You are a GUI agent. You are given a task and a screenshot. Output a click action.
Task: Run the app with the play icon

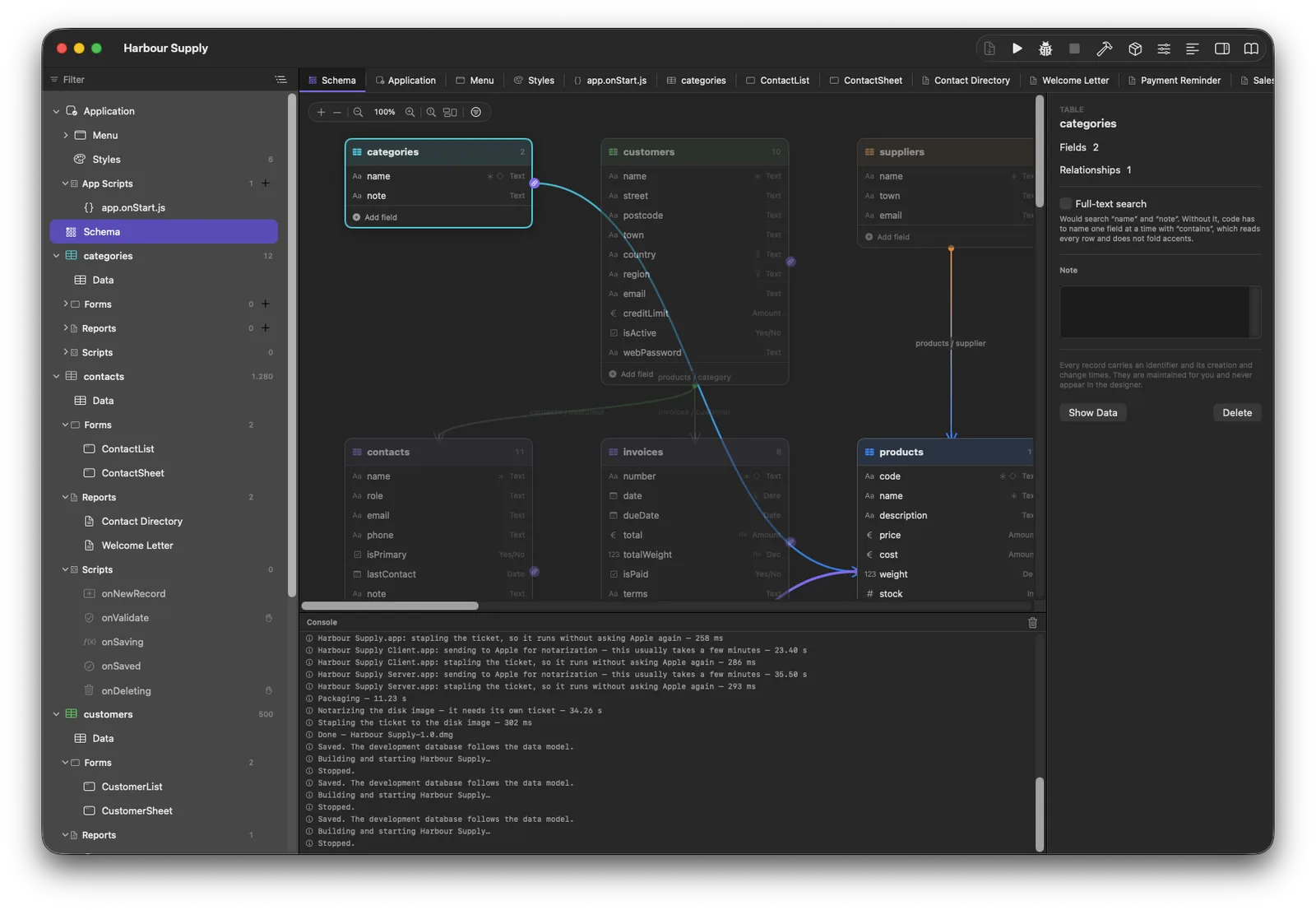pos(1017,49)
